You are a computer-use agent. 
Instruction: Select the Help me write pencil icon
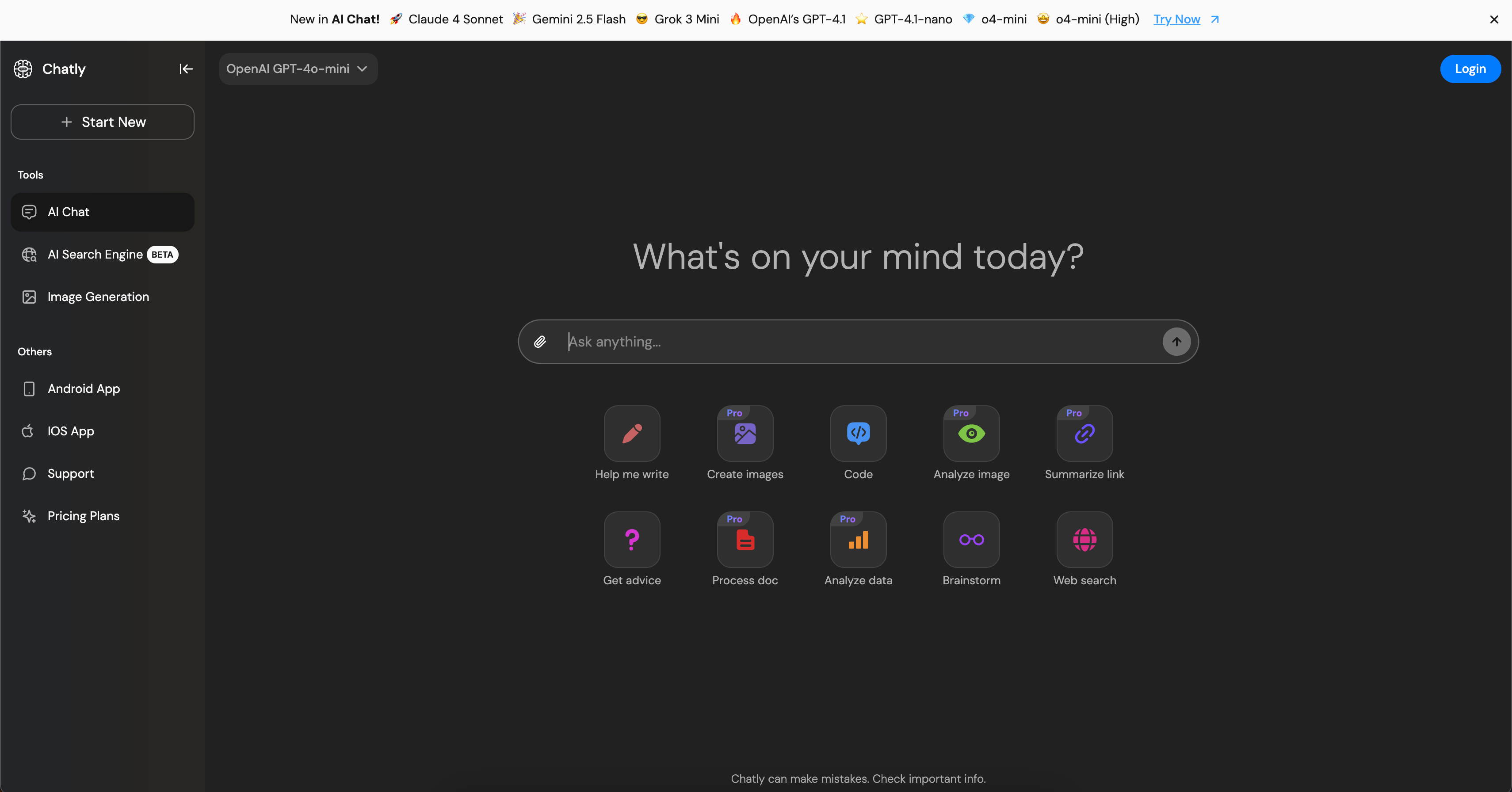(632, 434)
